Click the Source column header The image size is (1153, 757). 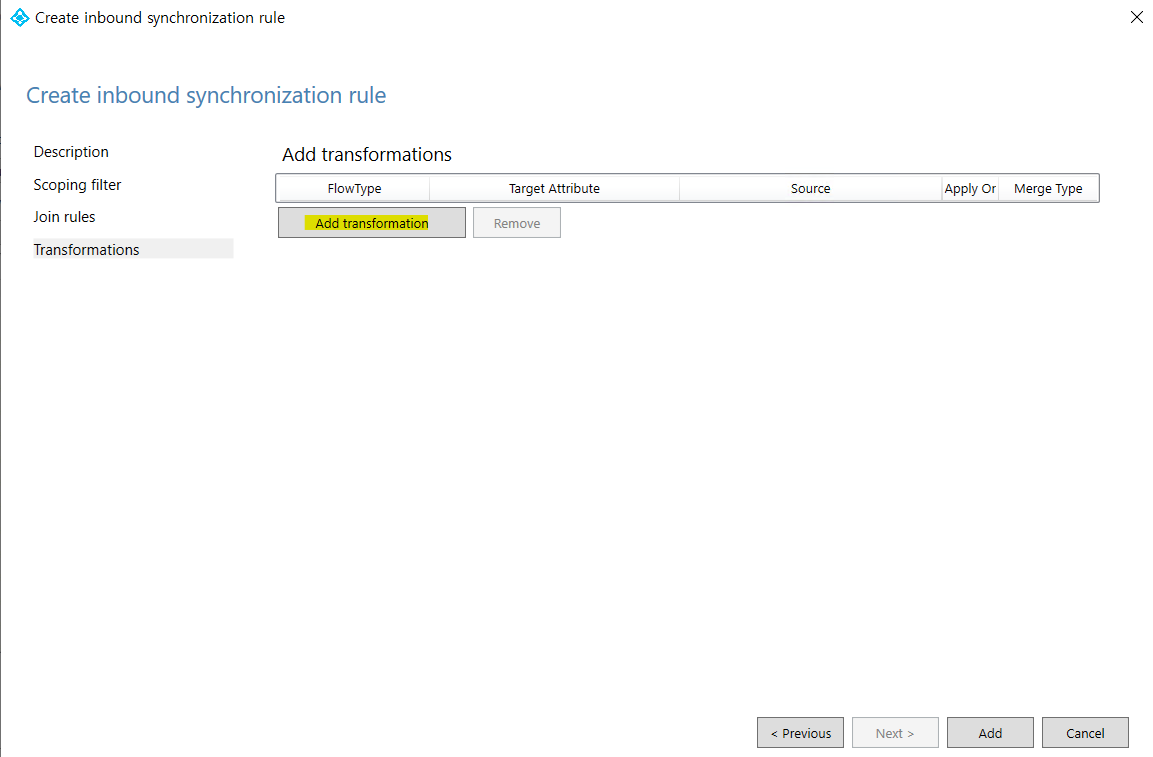coord(810,188)
